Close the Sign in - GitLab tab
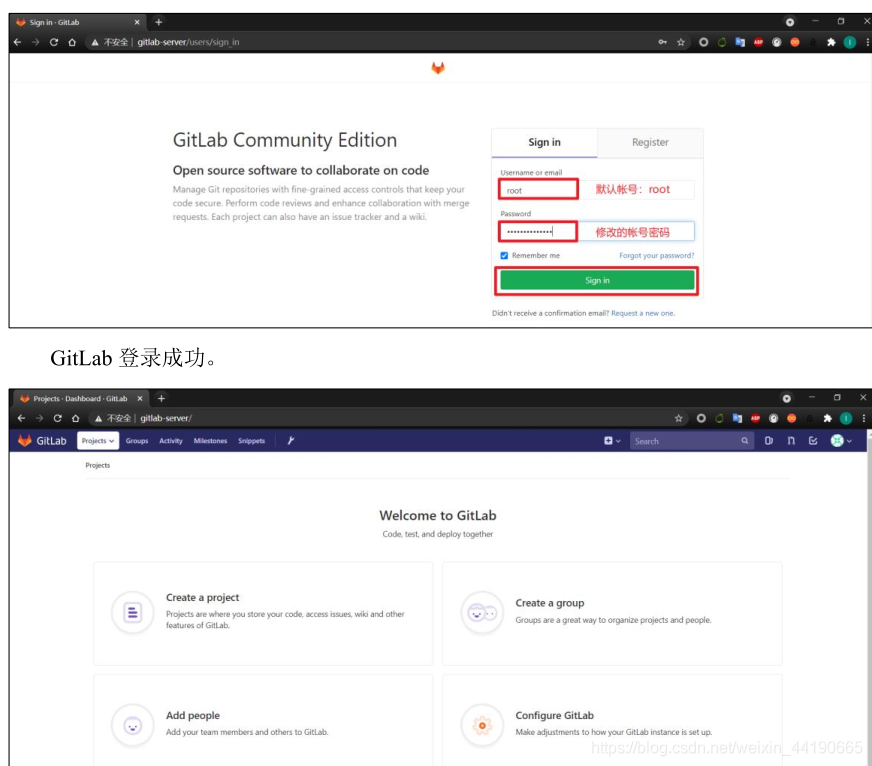The height and width of the screenshot is (766, 872). [x=137, y=22]
